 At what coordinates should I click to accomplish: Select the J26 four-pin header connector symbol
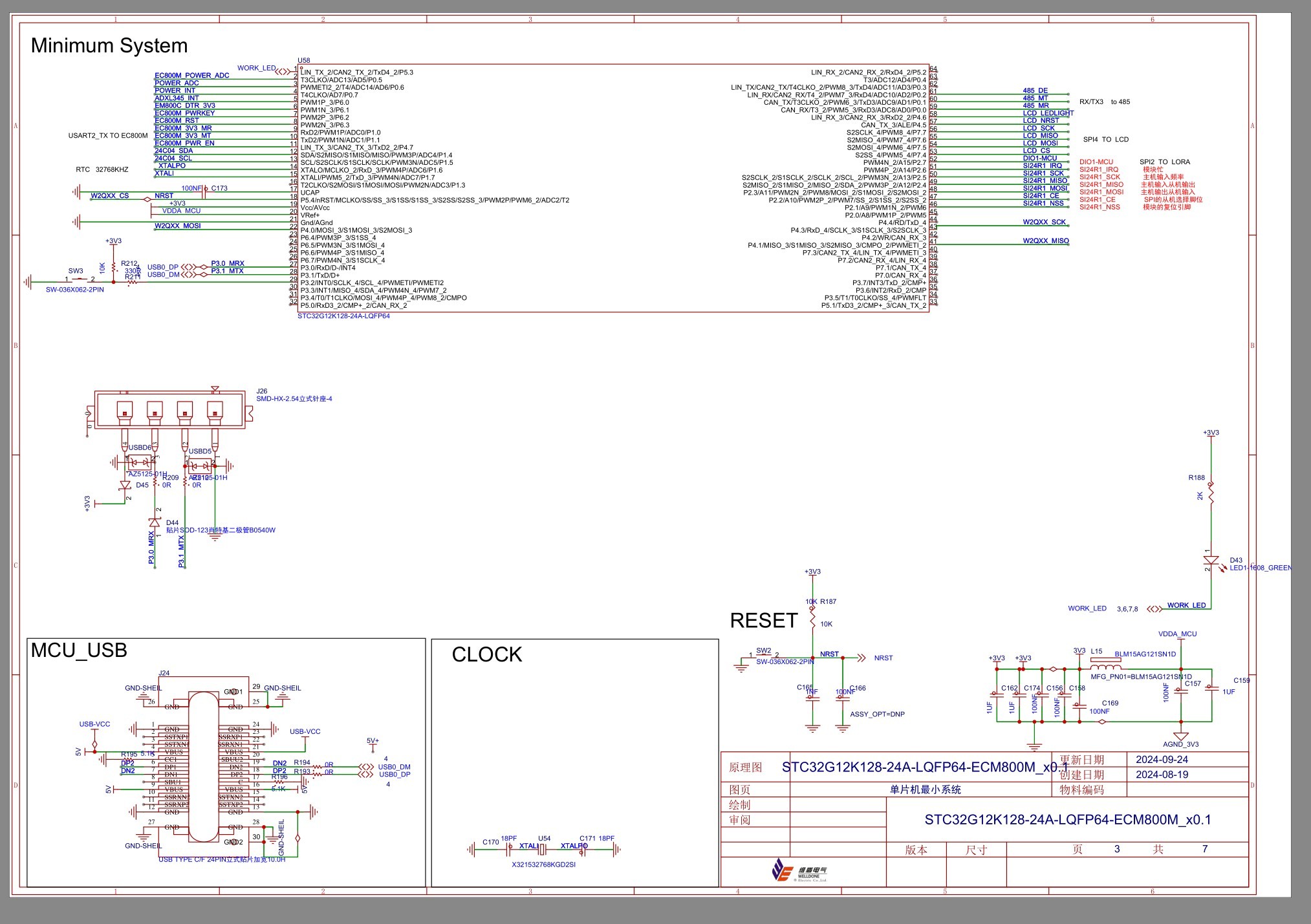coord(169,409)
